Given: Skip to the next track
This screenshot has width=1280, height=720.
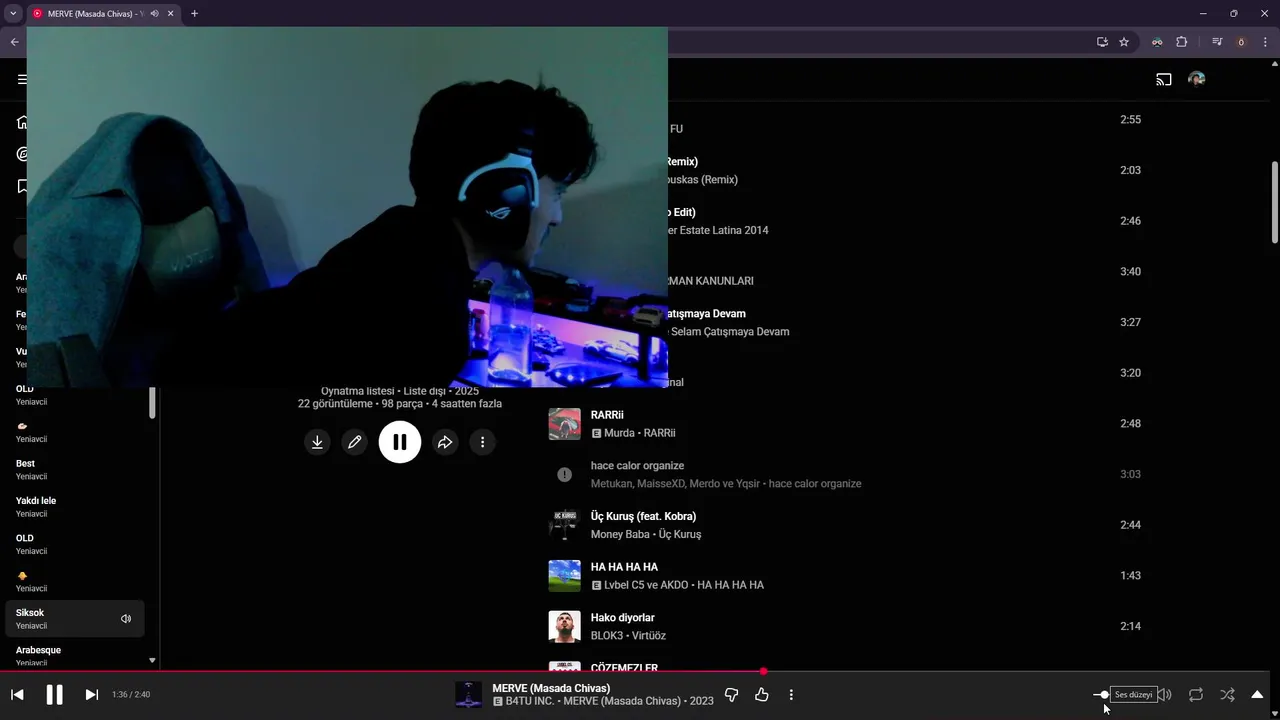Looking at the screenshot, I should pos(91,694).
